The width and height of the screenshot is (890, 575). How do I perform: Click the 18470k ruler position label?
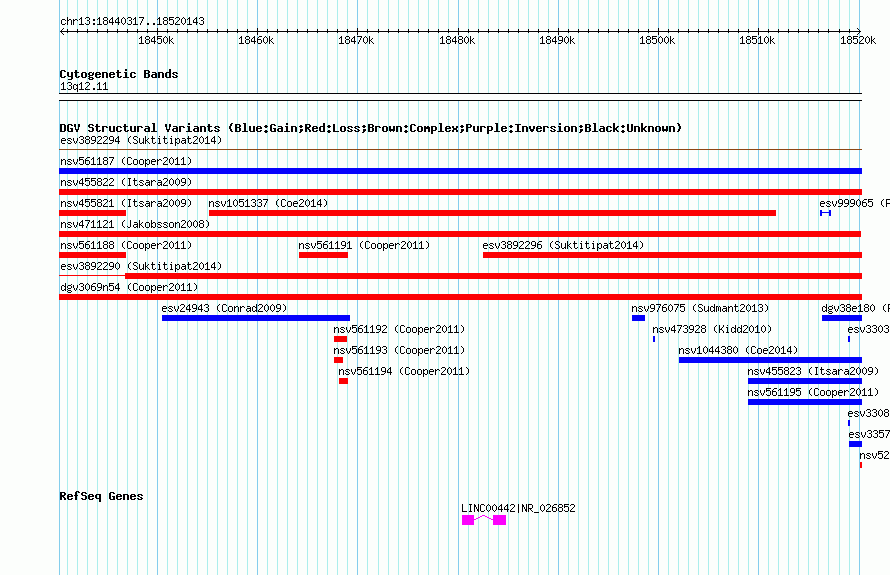pyautogui.click(x=356, y=40)
